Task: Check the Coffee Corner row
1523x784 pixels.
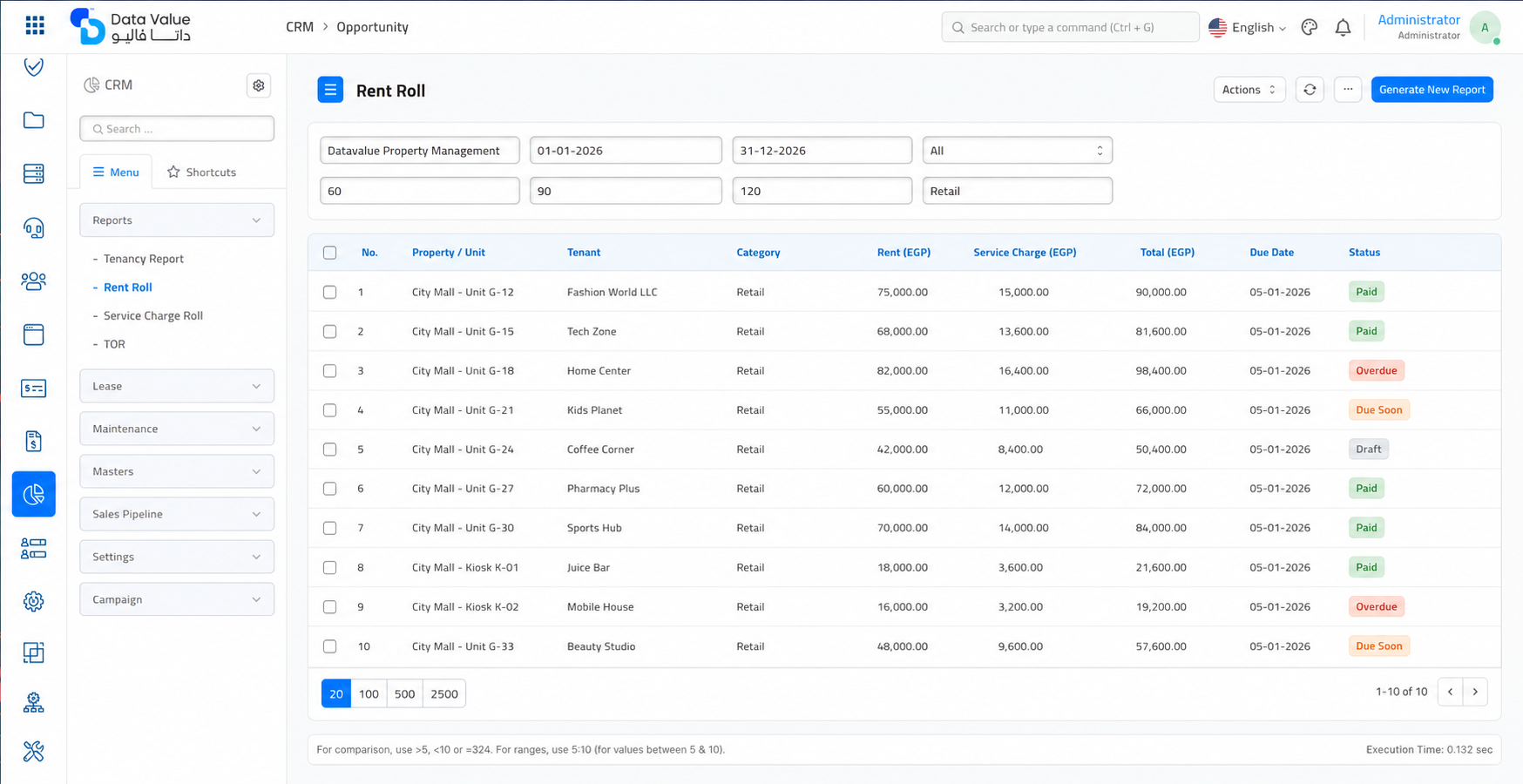Action: coord(329,449)
